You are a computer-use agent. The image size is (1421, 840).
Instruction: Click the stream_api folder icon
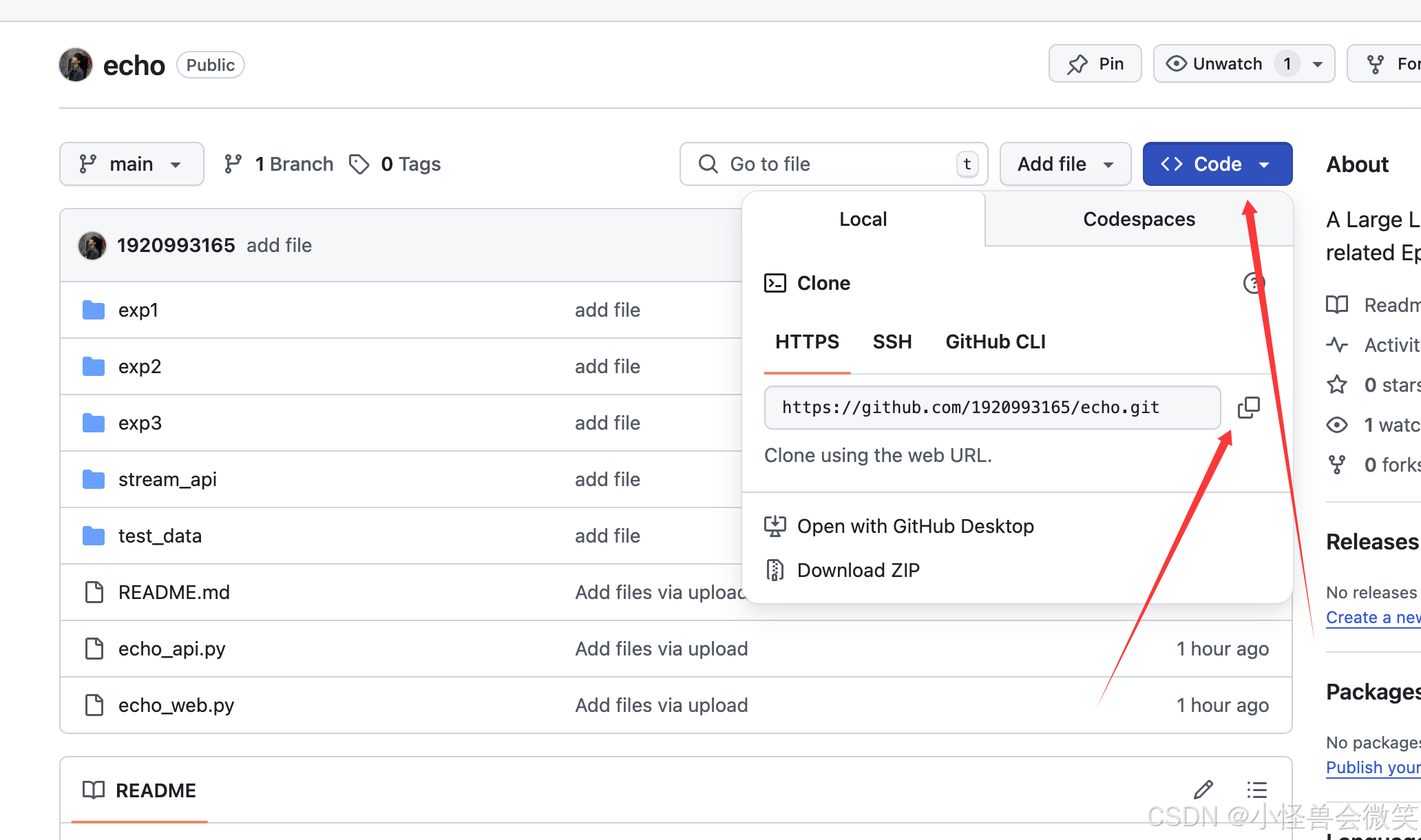[94, 479]
